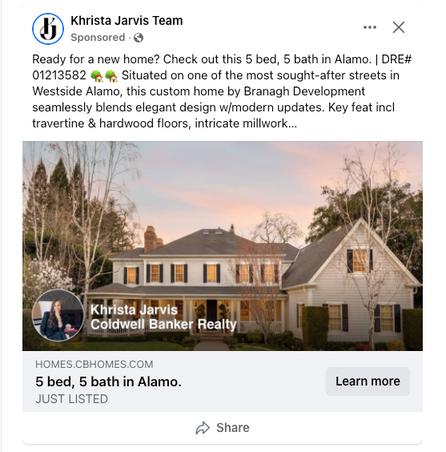Open the Khrista Jarvis Team profile logo
Image resolution: width=446 pixels, height=452 pixels.
tap(48, 29)
